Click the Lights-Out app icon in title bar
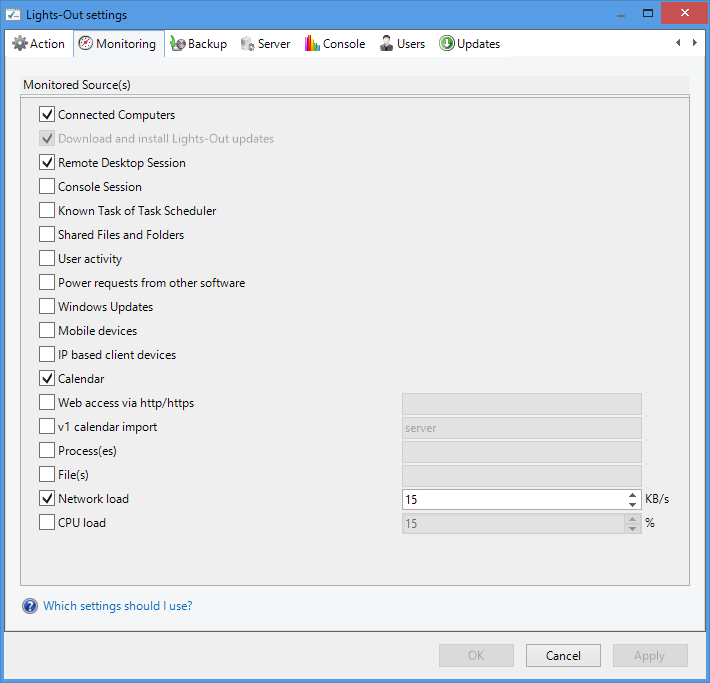The image size is (710, 683). pos(14,15)
